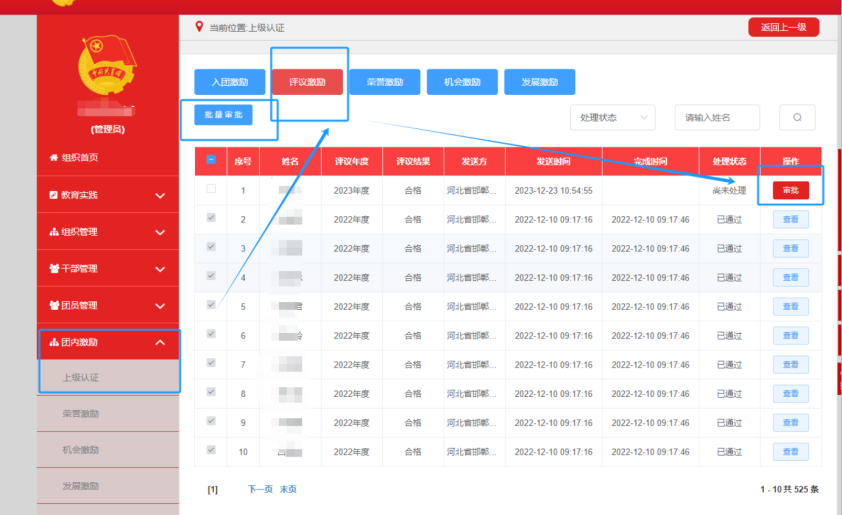This screenshot has width=842, height=515.
Task: Check the checkbox for row 1
Action: (211, 189)
